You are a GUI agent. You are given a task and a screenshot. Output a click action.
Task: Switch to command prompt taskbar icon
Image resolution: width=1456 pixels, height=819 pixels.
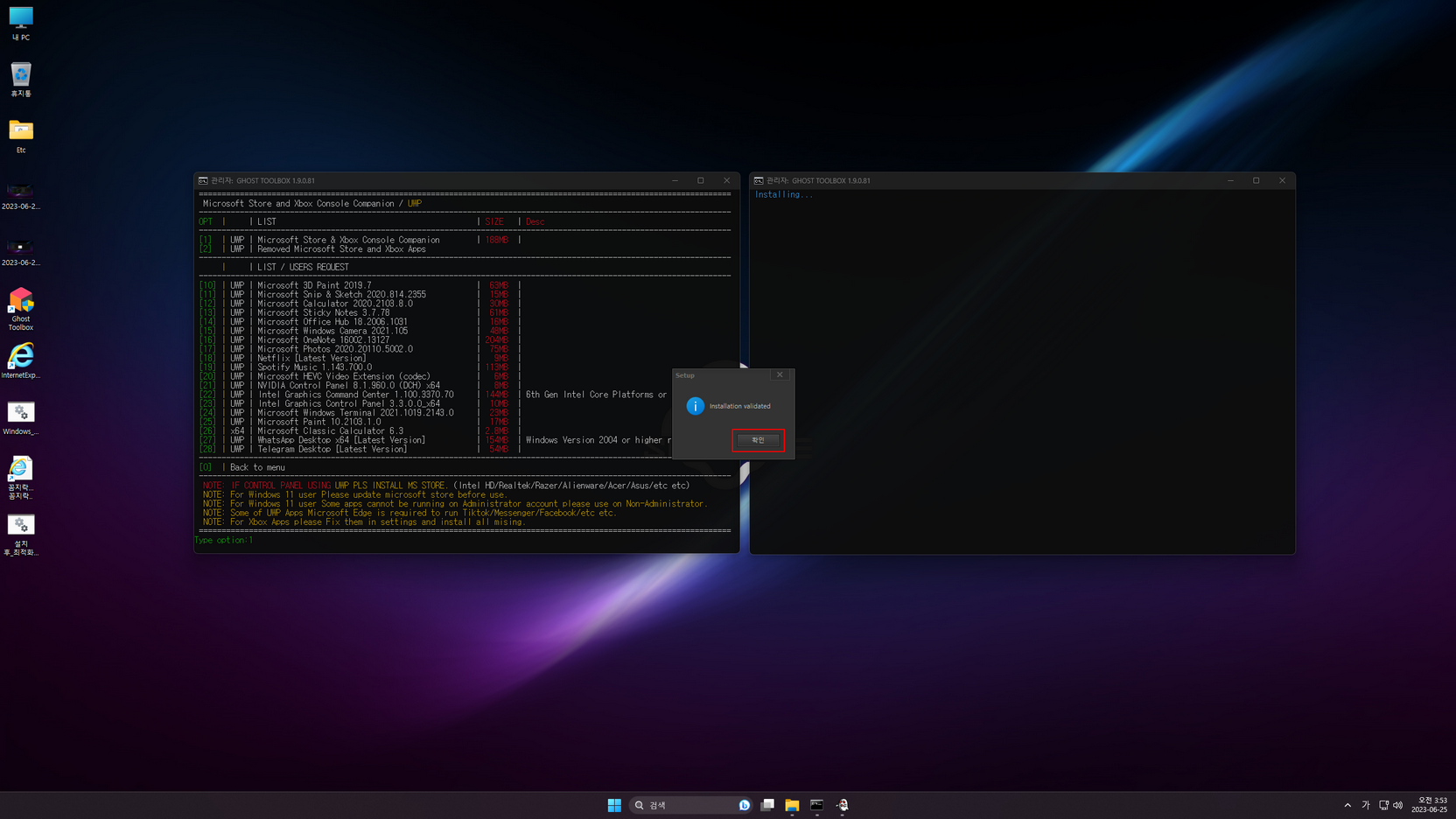point(816,805)
